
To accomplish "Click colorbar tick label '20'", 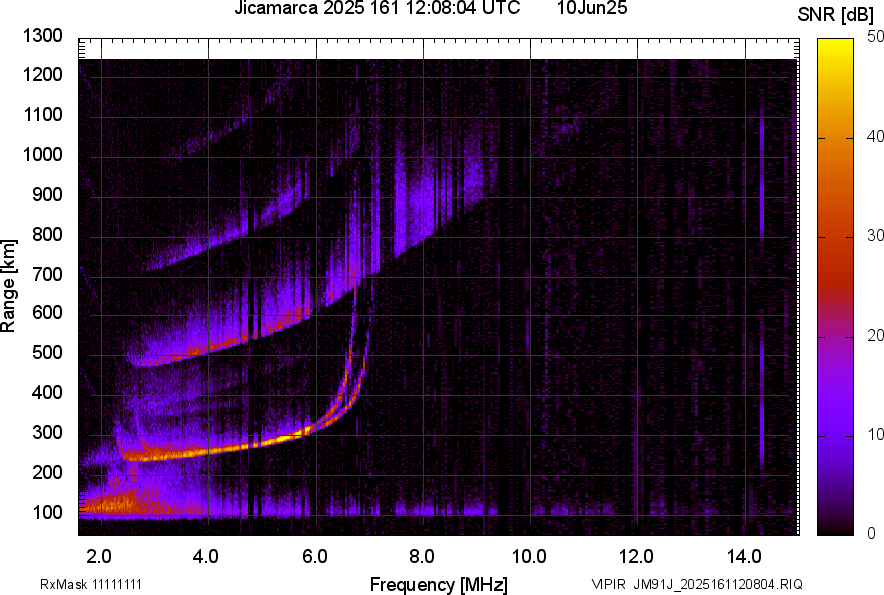I will (876, 336).
